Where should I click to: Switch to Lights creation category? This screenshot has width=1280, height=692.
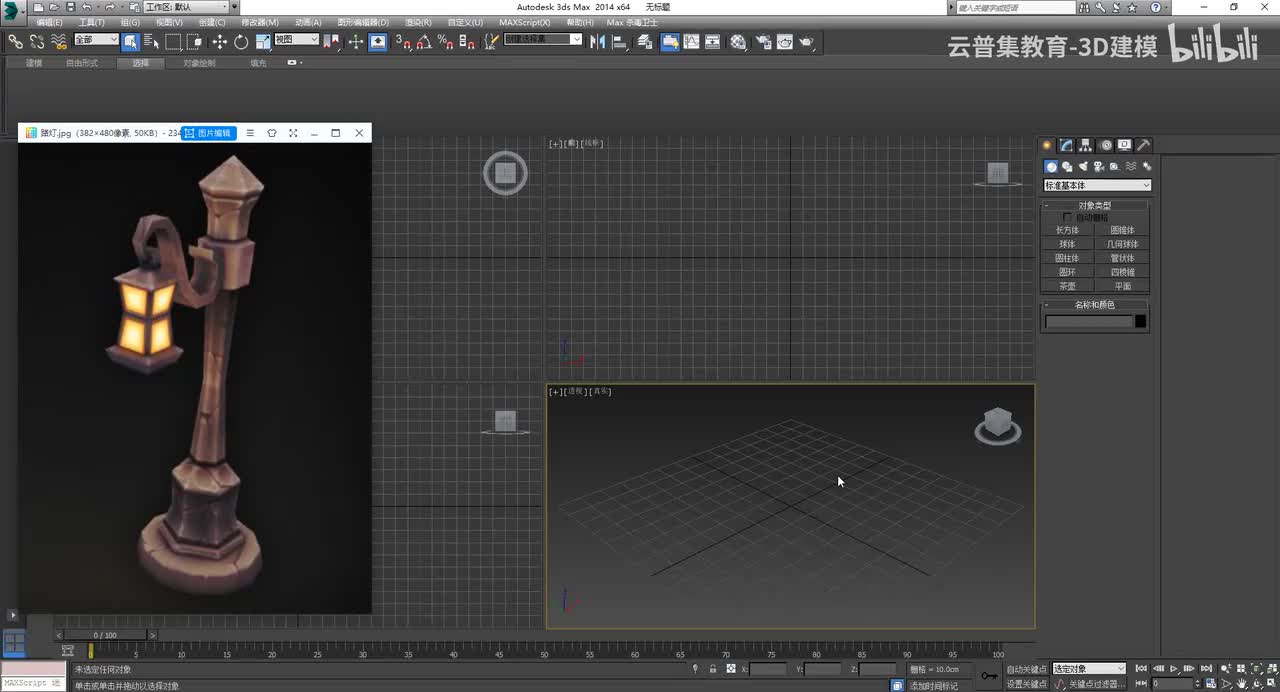click(1083, 167)
